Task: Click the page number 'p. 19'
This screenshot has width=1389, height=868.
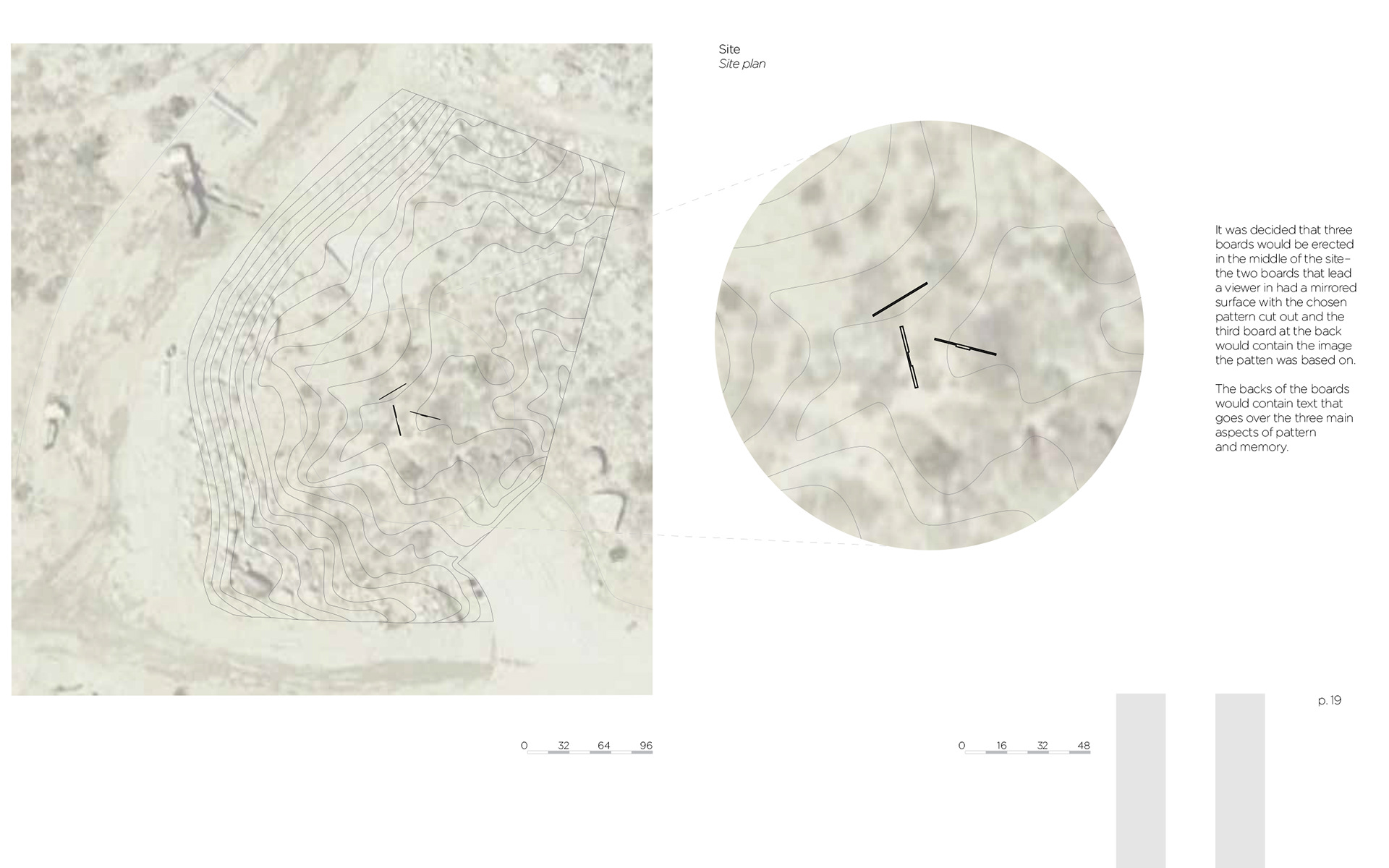Action: tap(1330, 700)
